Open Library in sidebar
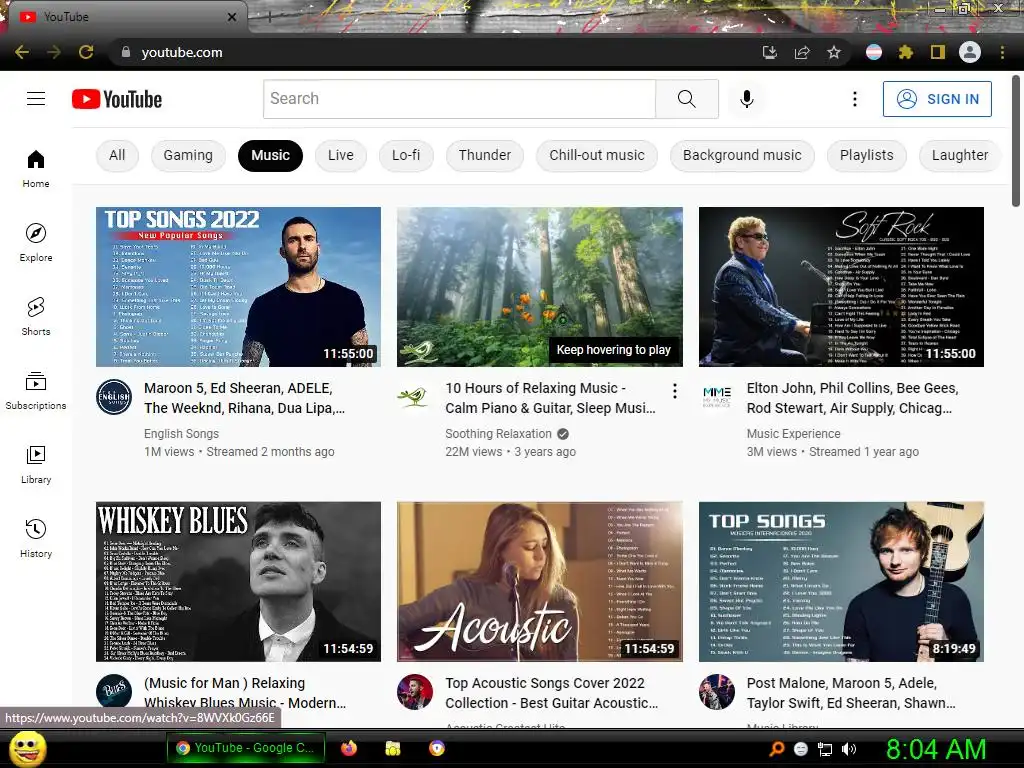 pos(36,464)
